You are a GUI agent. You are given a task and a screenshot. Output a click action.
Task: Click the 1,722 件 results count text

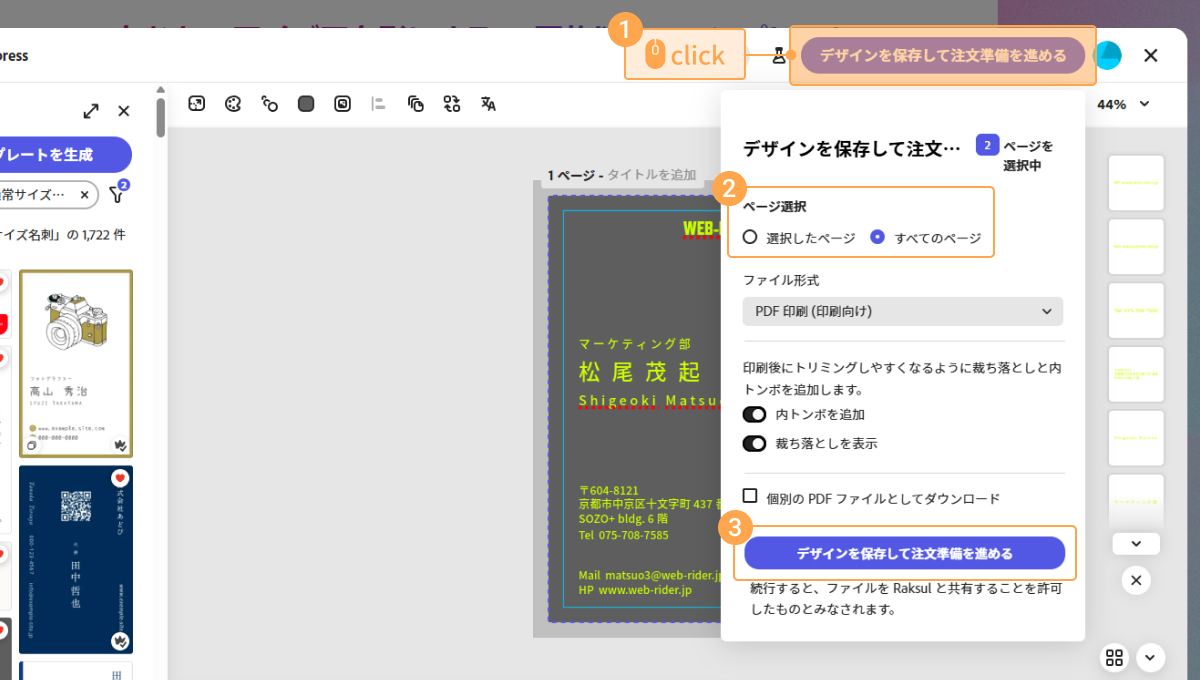click(105, 235)
